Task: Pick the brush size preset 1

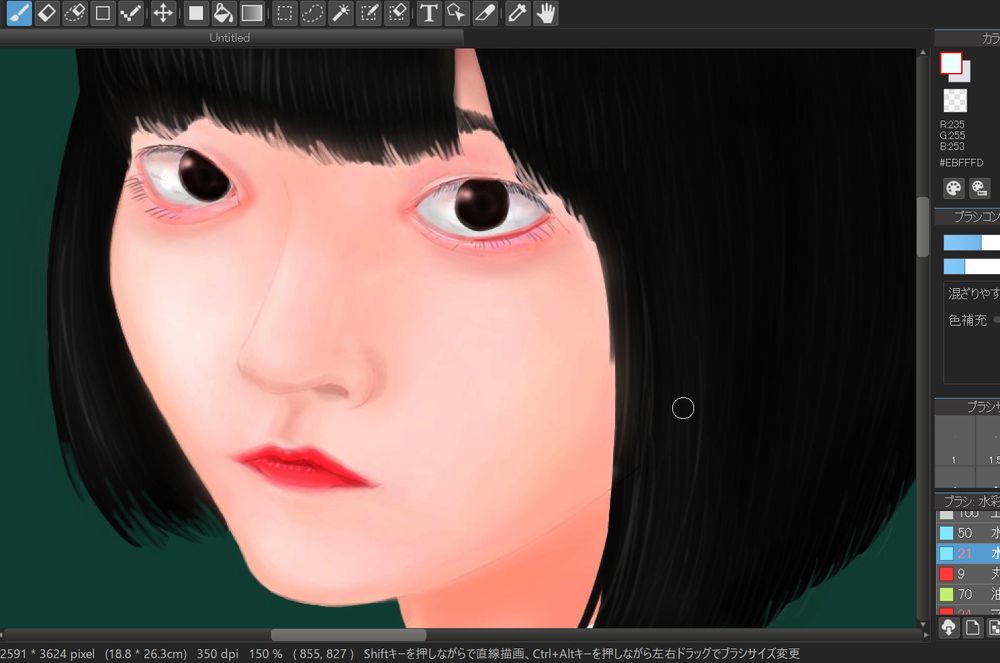Action: click(955, 441)
